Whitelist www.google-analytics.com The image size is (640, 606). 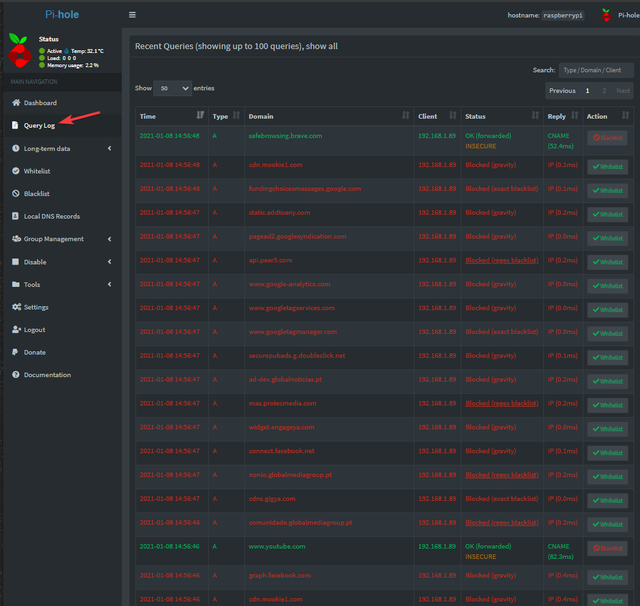click(x=607, y=286)
